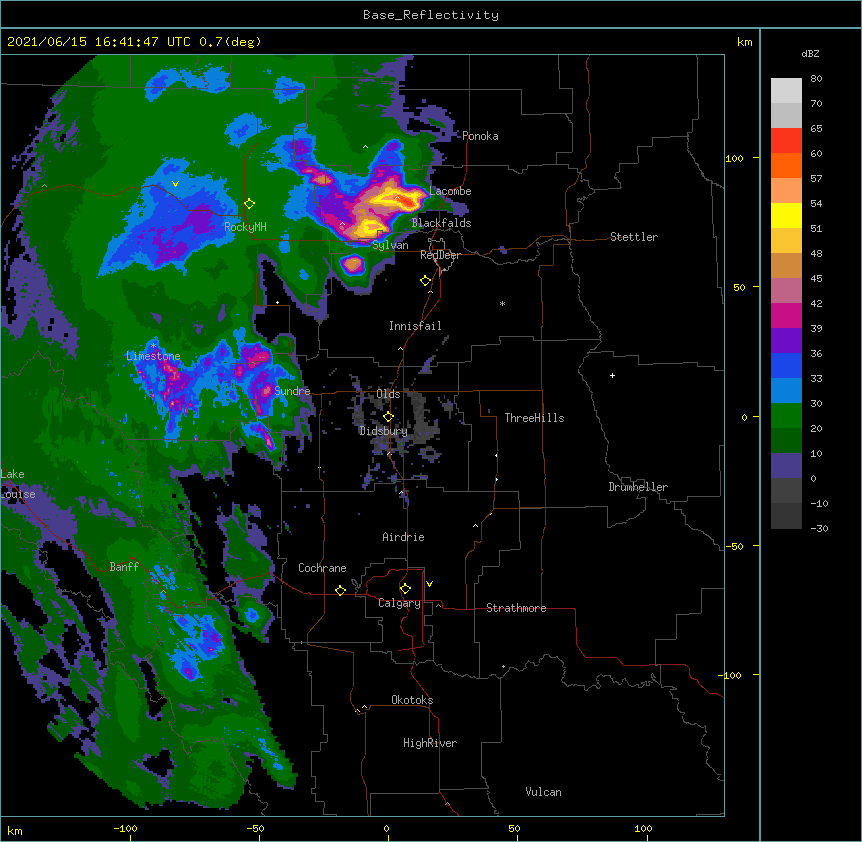Pick the slate purple 0–10 dBZ legend band
862x842 pixels.
pyautogui.click(x=786, y=466)
